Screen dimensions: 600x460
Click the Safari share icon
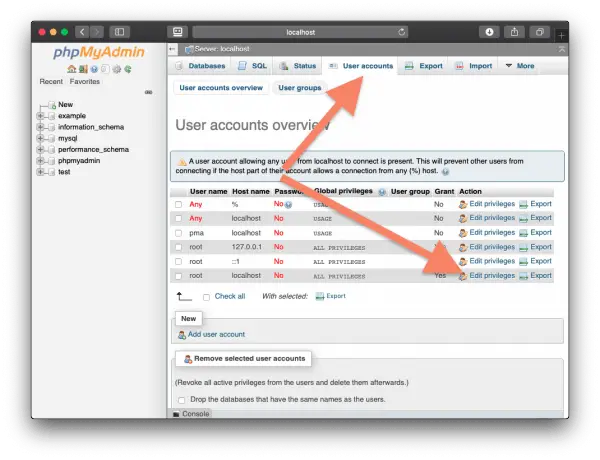[x=514, y=32]
